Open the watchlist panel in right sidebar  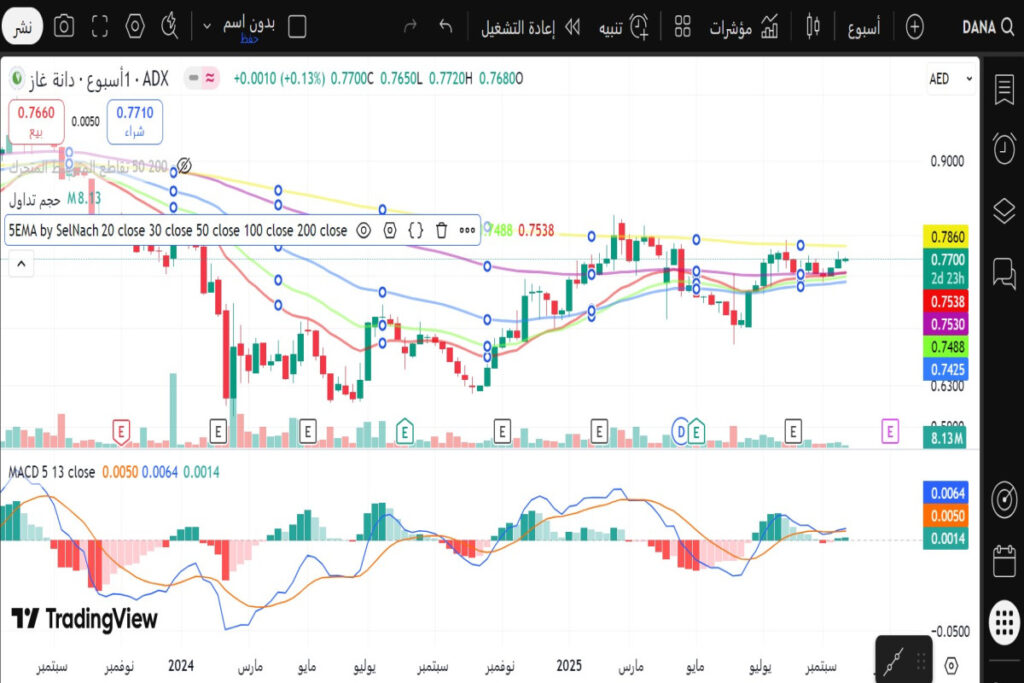coord(1003,89)
